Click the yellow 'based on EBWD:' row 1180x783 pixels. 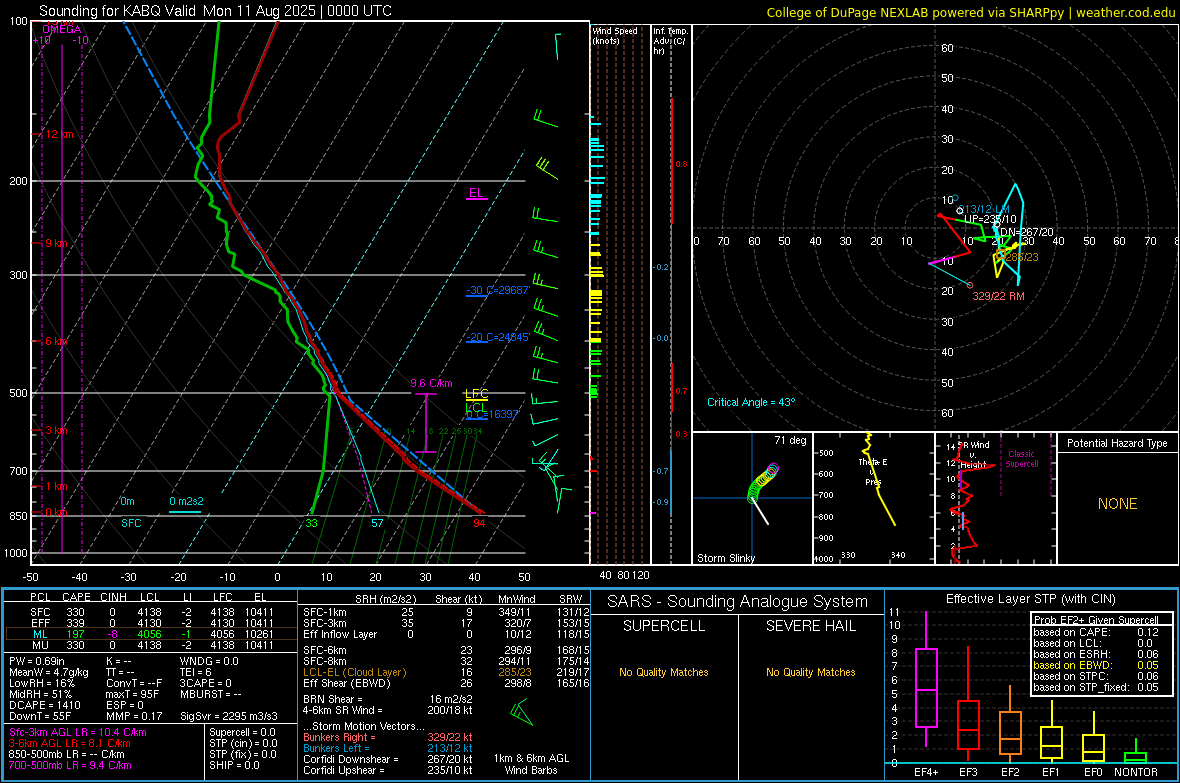point(1096,665)
